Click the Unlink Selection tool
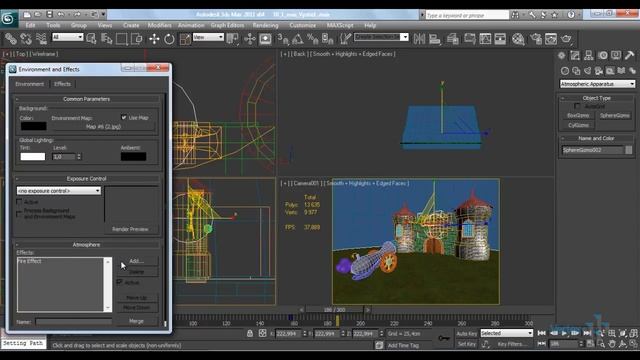This screenshot has height=360, width=640. (26, 39)
